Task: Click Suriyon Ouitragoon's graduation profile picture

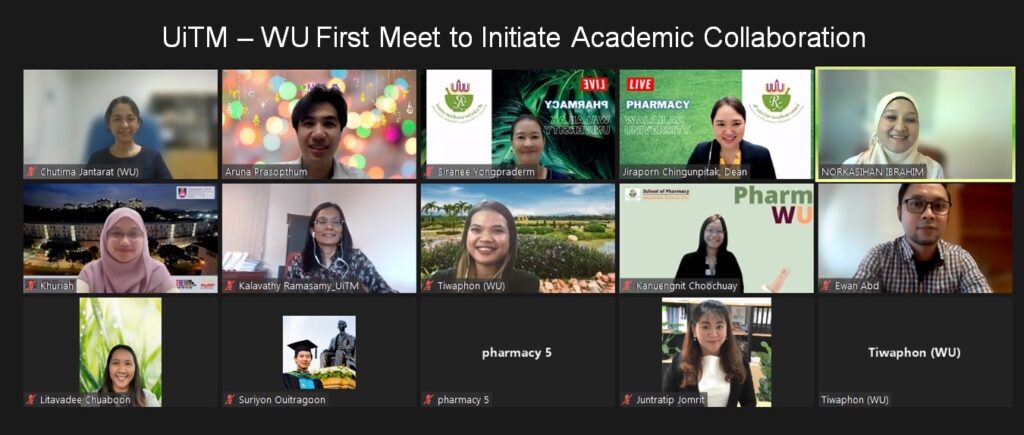Action: tap(319, 353)
